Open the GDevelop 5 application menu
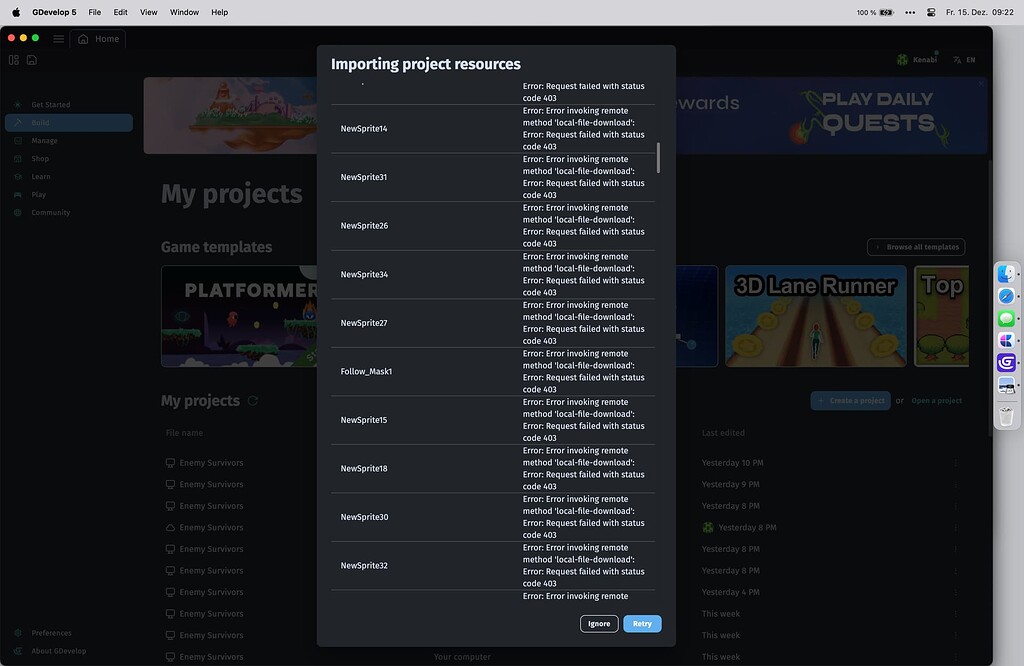Image resolution: width=1024 pixels, height=666 pixels. point(54,12)
